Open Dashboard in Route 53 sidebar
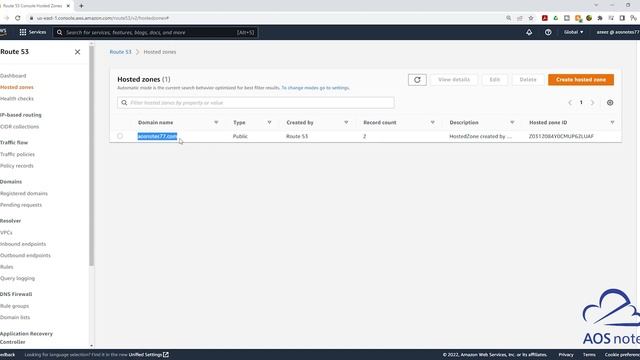The width and height of the screenshot is (640, 360). pyautogui.click(x=13, y=76)
